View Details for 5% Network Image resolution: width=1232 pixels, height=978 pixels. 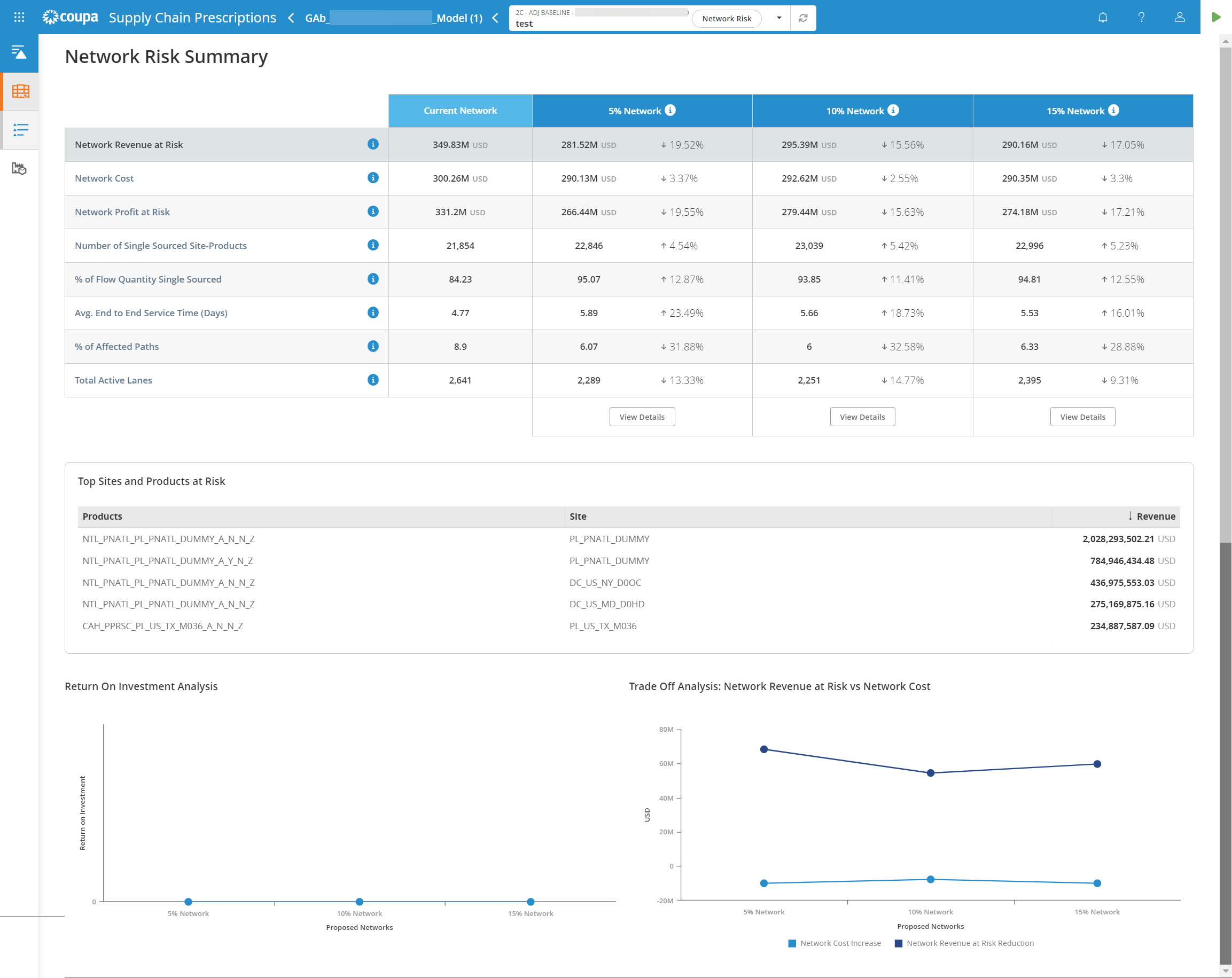point(642,417)
